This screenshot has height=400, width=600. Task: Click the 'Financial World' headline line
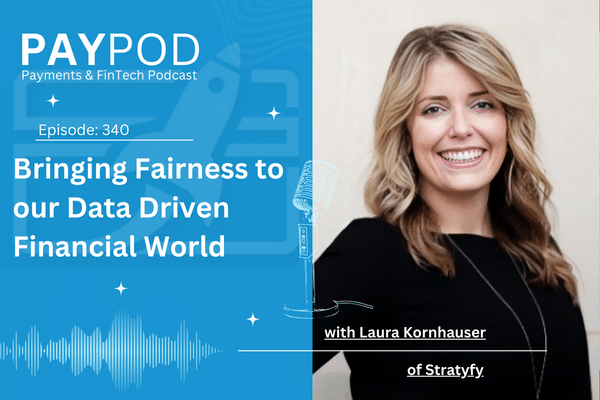(x=119, y=246)
